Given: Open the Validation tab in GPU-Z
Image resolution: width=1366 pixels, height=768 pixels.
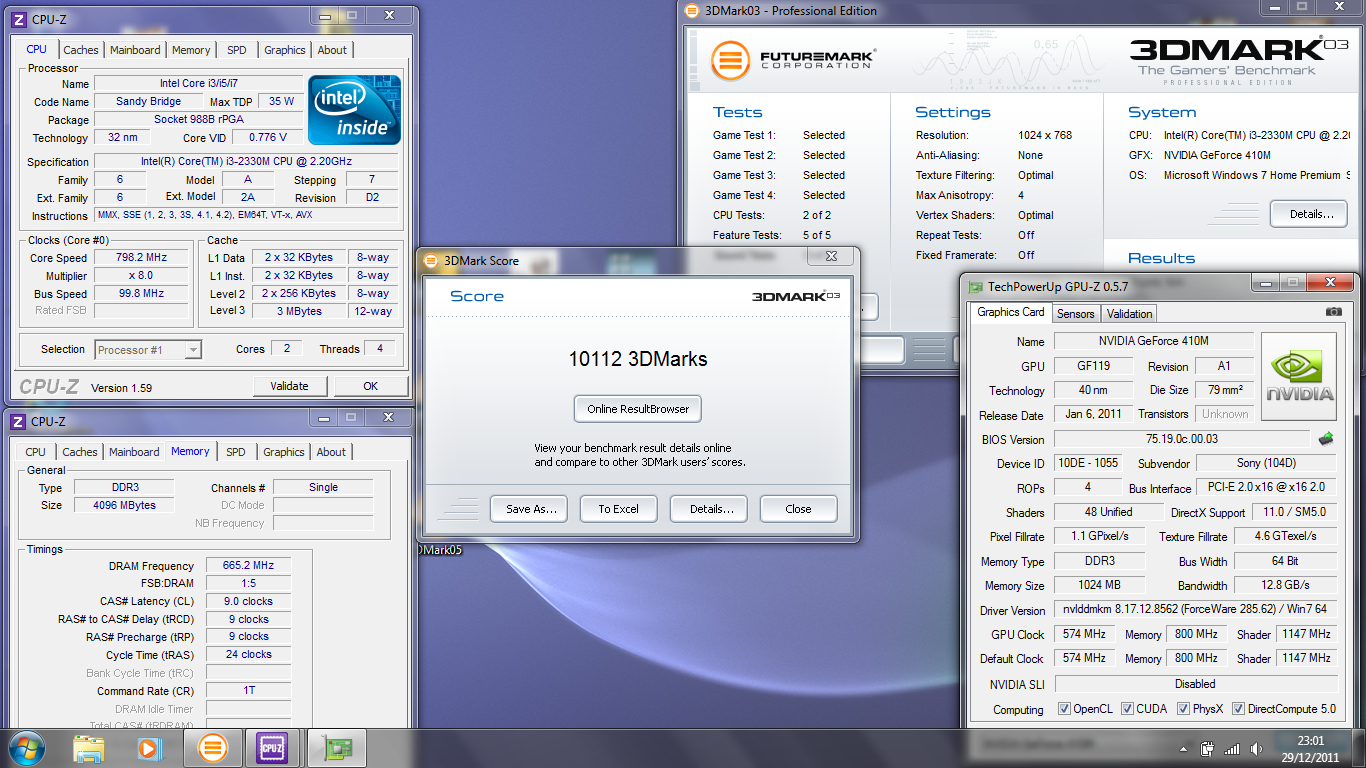Looking at the screenshot, I should click(1130, 313).
